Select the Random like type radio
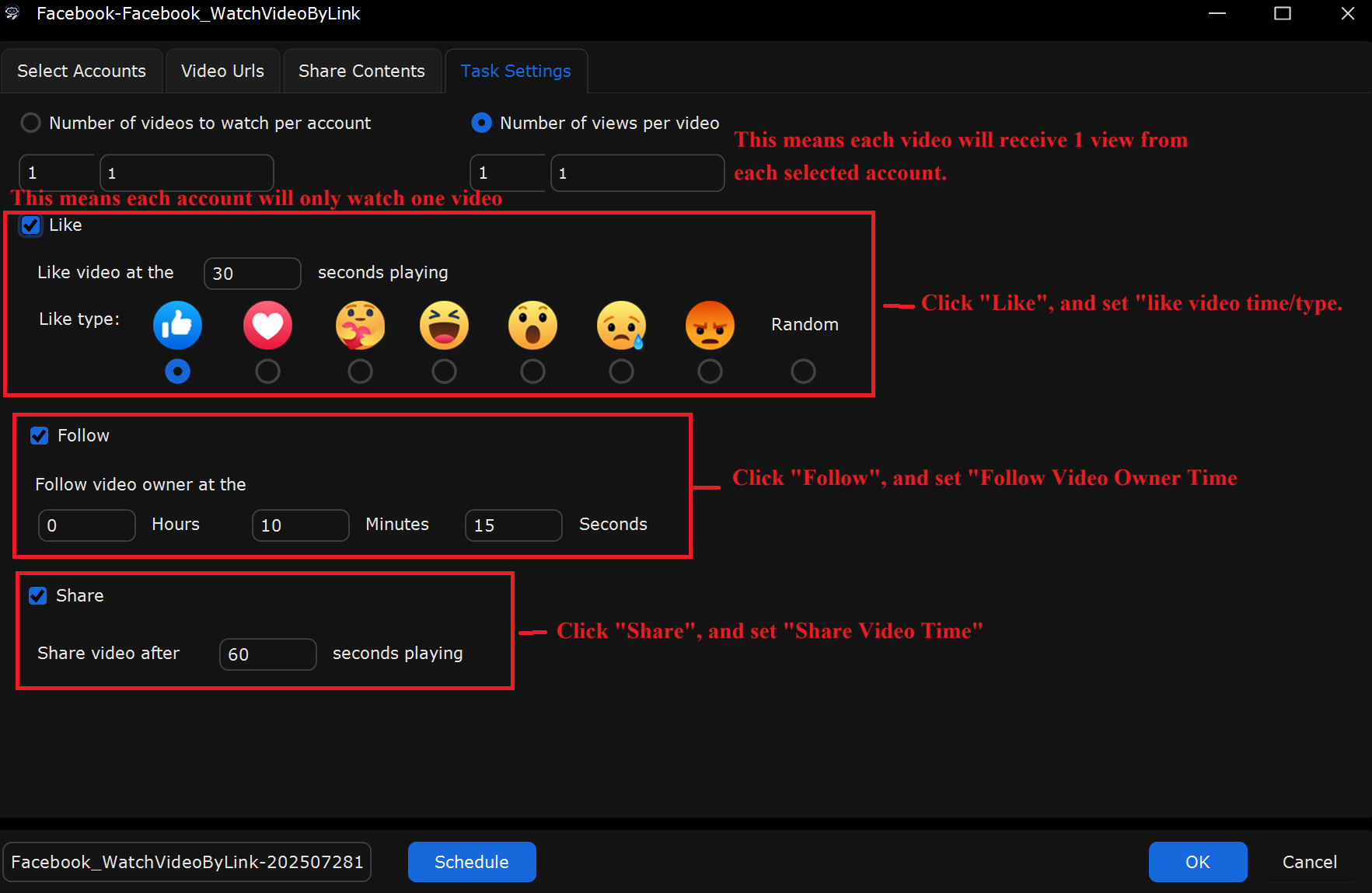This screenshot has height=893, width=1372. click(x=803, y=372)
